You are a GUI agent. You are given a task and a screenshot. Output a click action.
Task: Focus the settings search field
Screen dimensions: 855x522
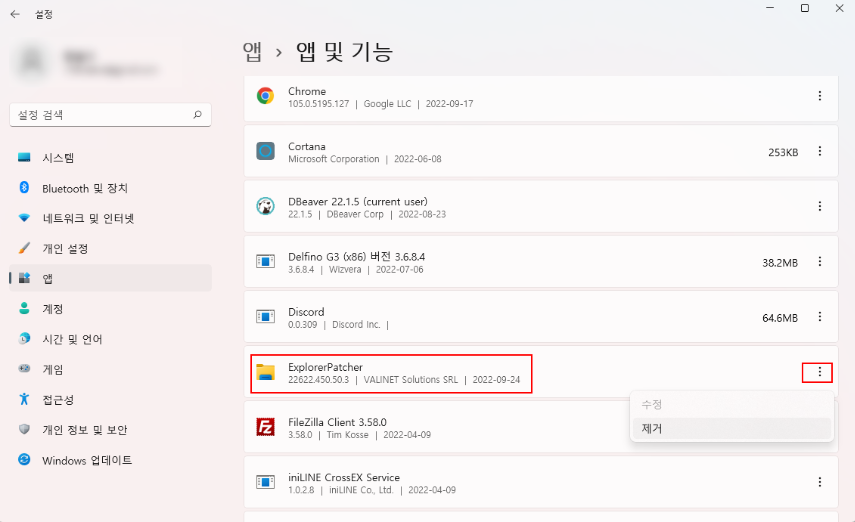click(x=110, y=115)
